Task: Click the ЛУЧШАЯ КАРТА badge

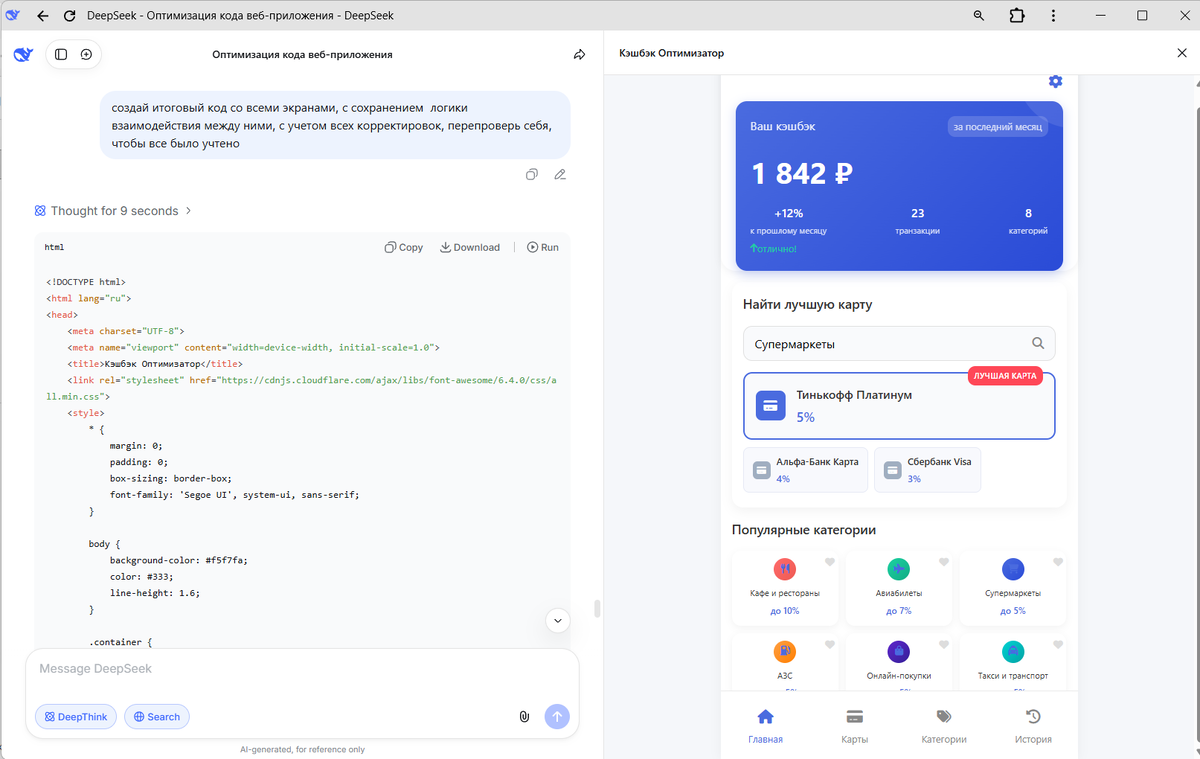Action: click(1005, 376)
